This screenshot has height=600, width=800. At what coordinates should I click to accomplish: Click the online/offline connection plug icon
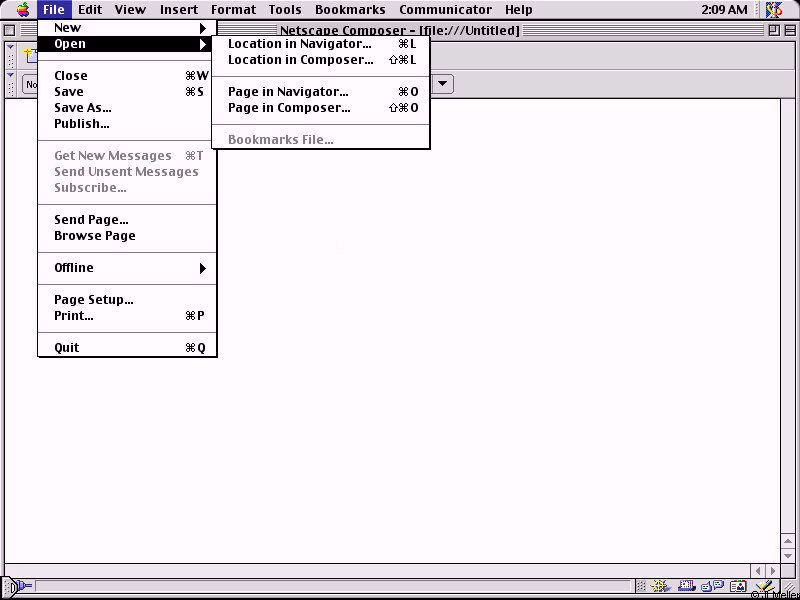click(x=19, y=587)
